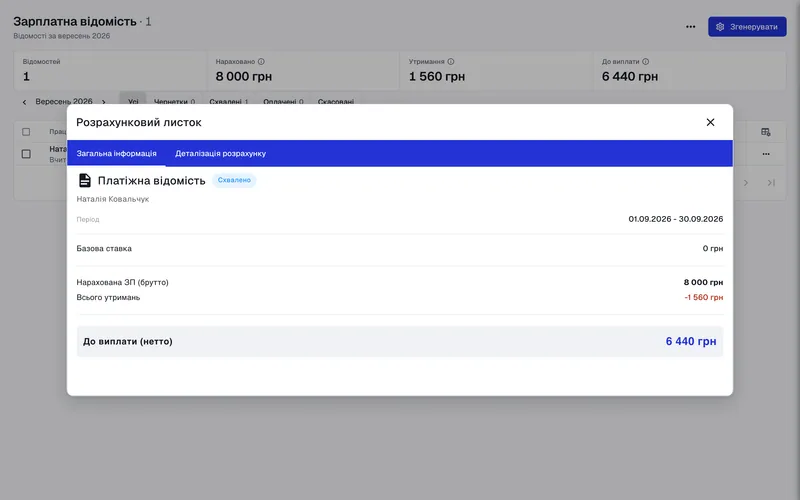Toggle the select-all checkbox in table header
Image resolution: width=800 pixels, height=500 pixels.
pos(26,132)
